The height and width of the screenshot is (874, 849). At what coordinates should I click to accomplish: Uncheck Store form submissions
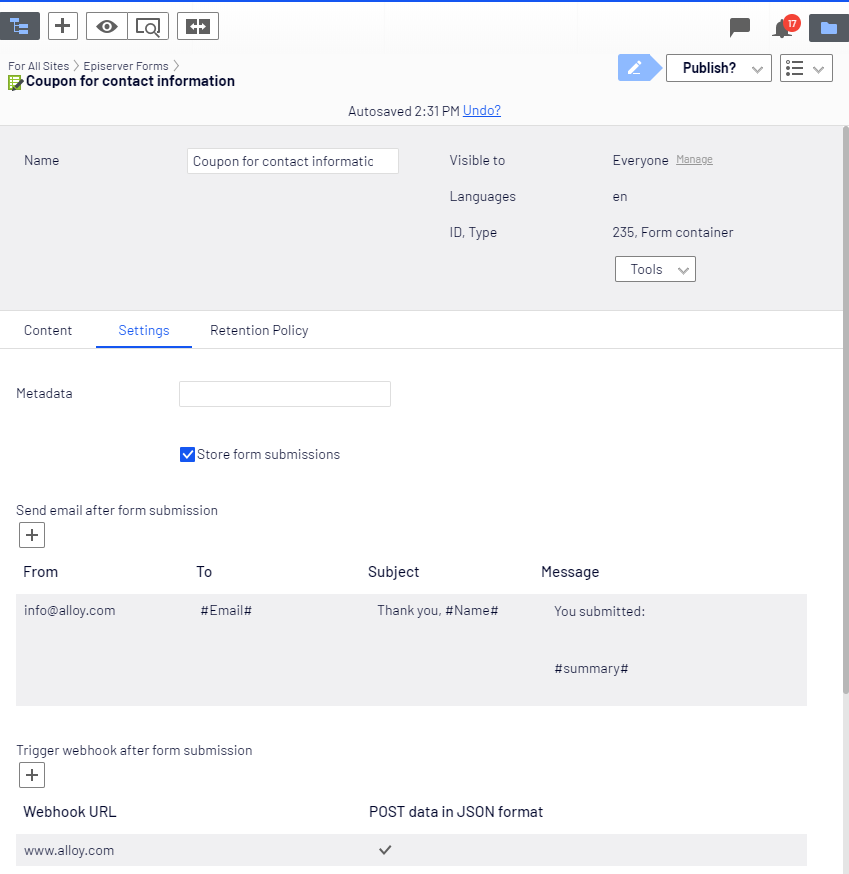187,454
